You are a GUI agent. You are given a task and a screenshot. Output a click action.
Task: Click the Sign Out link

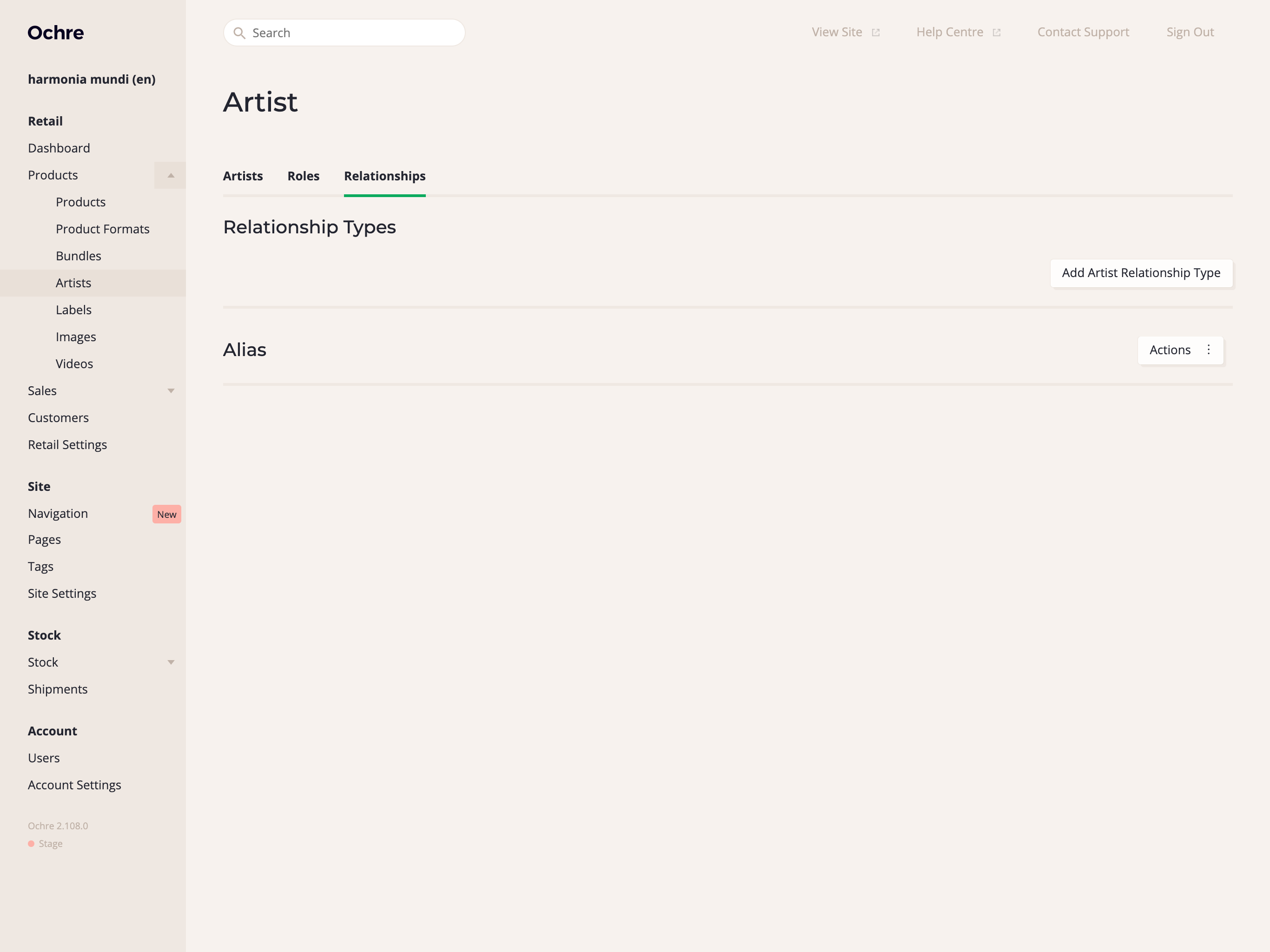tap(1190, 32)
